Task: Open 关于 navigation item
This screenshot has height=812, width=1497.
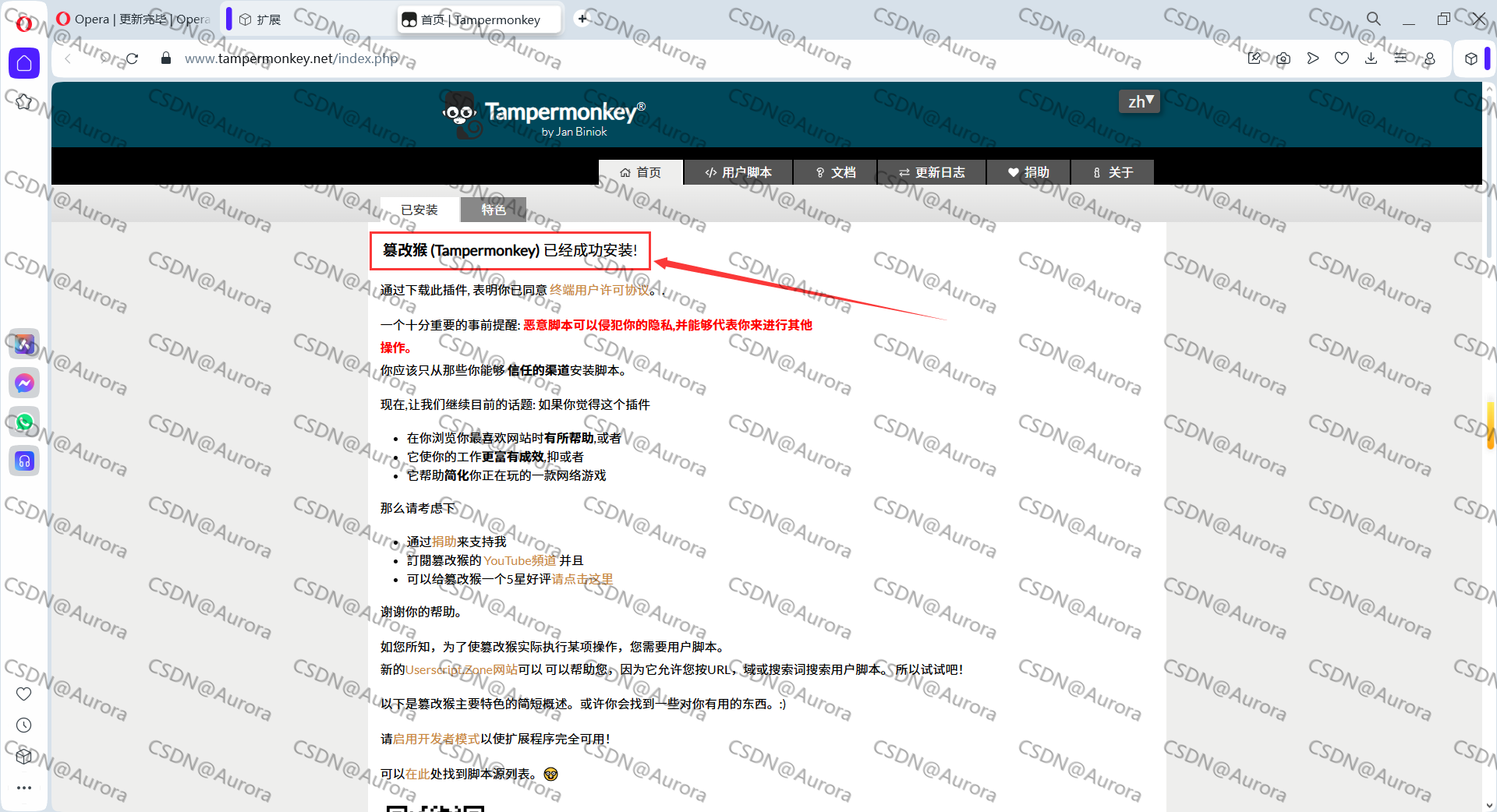Action: tap(1113, 172)
